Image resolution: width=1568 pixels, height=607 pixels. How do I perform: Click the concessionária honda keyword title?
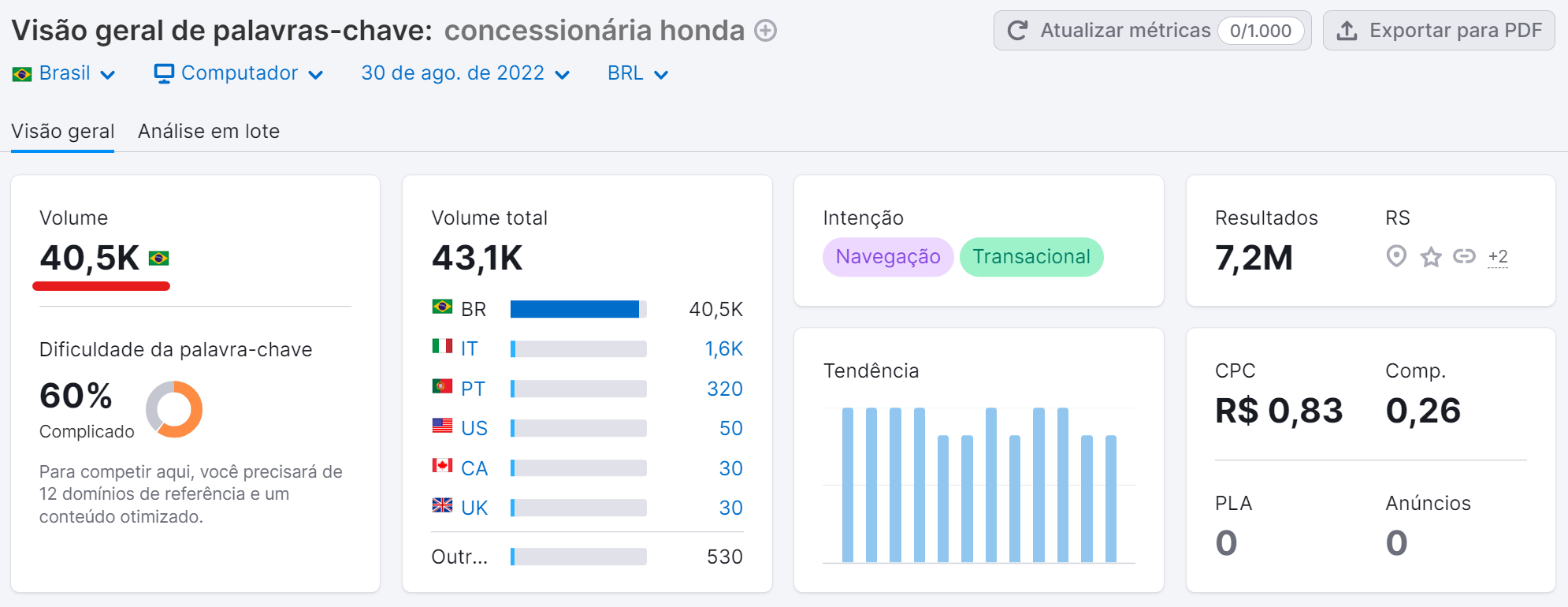594,31
